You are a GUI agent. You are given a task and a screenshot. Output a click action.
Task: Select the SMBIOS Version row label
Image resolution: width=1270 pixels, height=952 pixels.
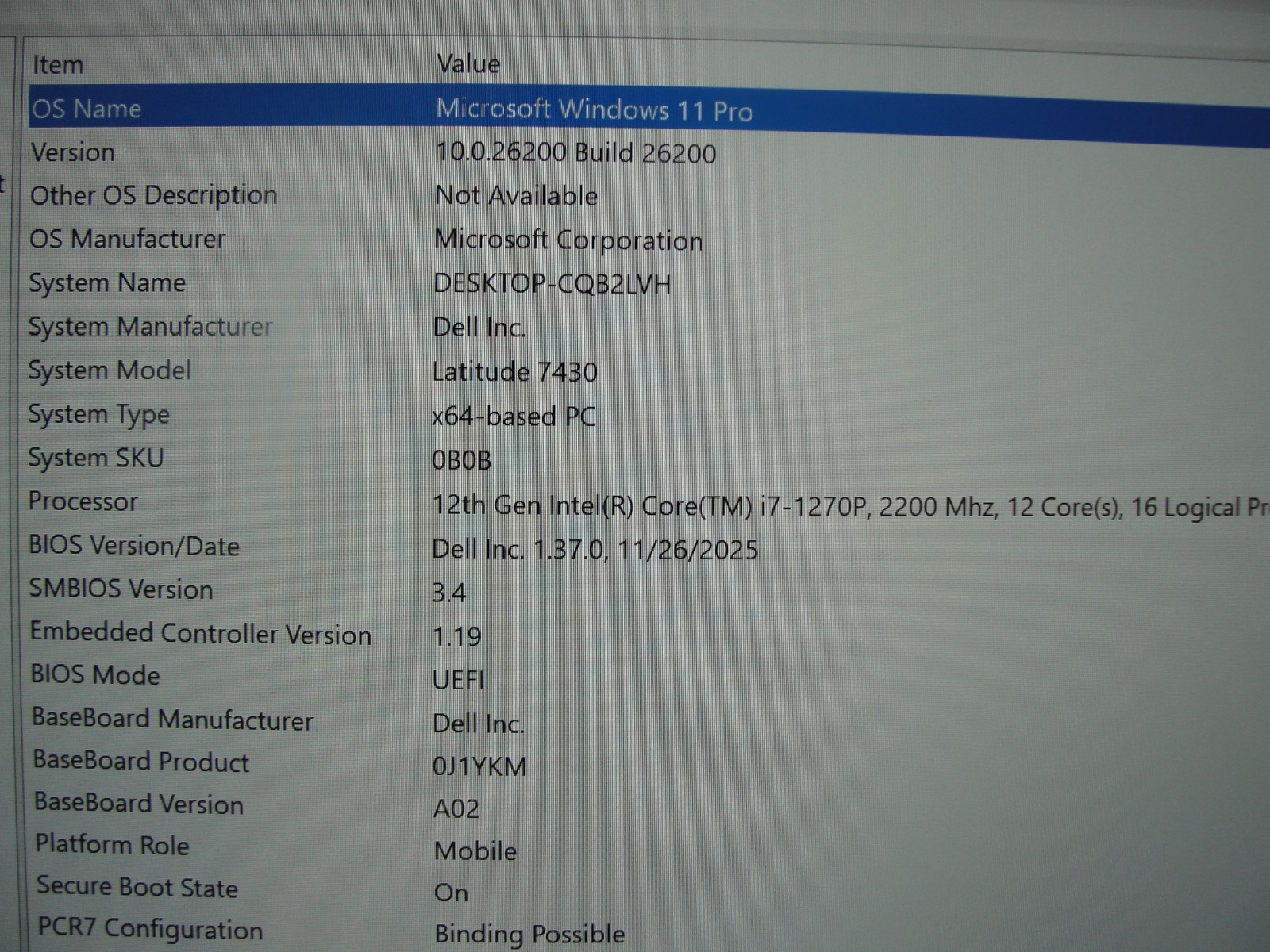(x=121, y=589)
